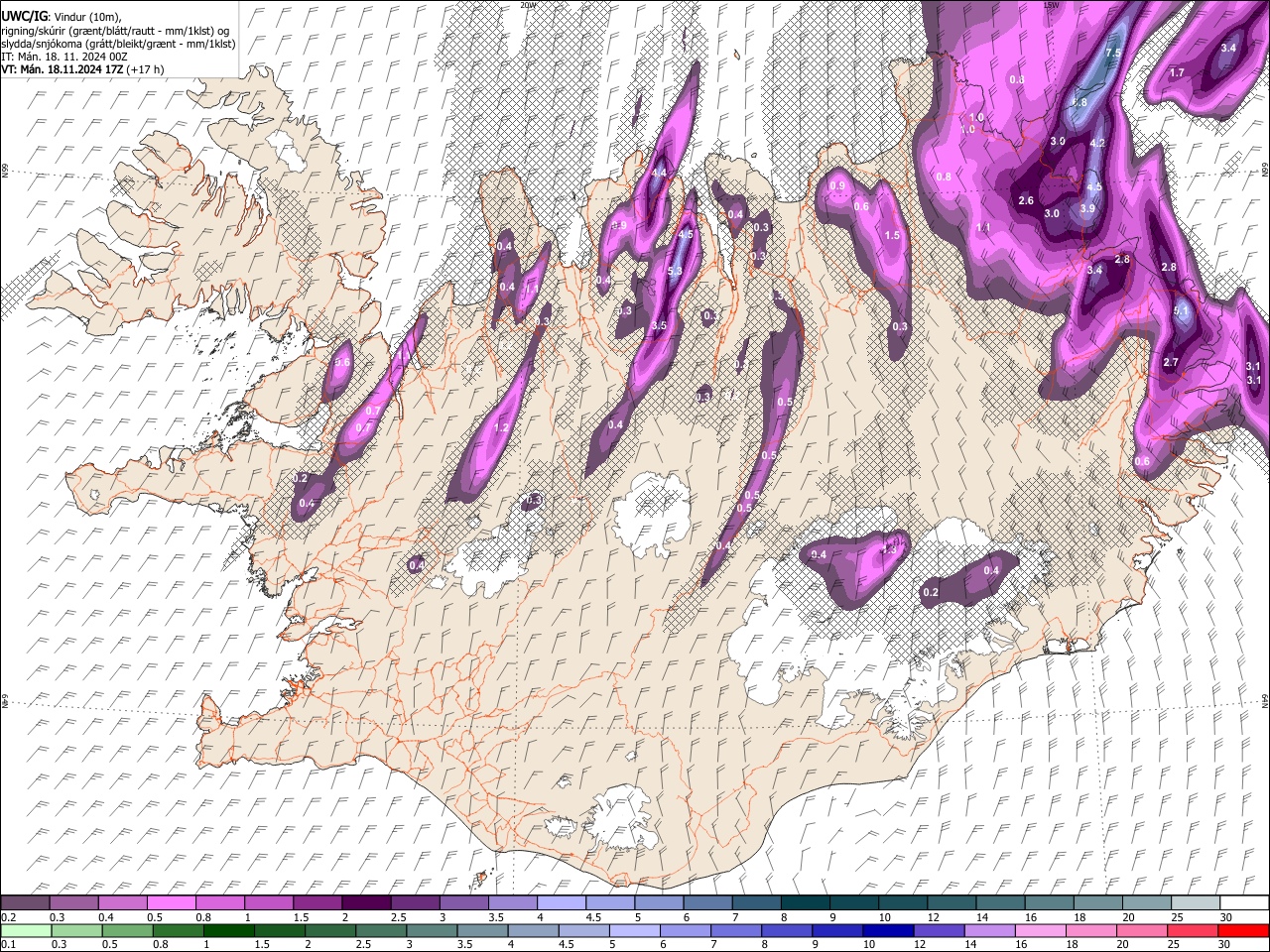Click the darkest purple legend swatch between 2 and 2.5
Image resolution: width=1270 pixels, height=952 pixels.
pyautogui.click(x=366, y=902)
